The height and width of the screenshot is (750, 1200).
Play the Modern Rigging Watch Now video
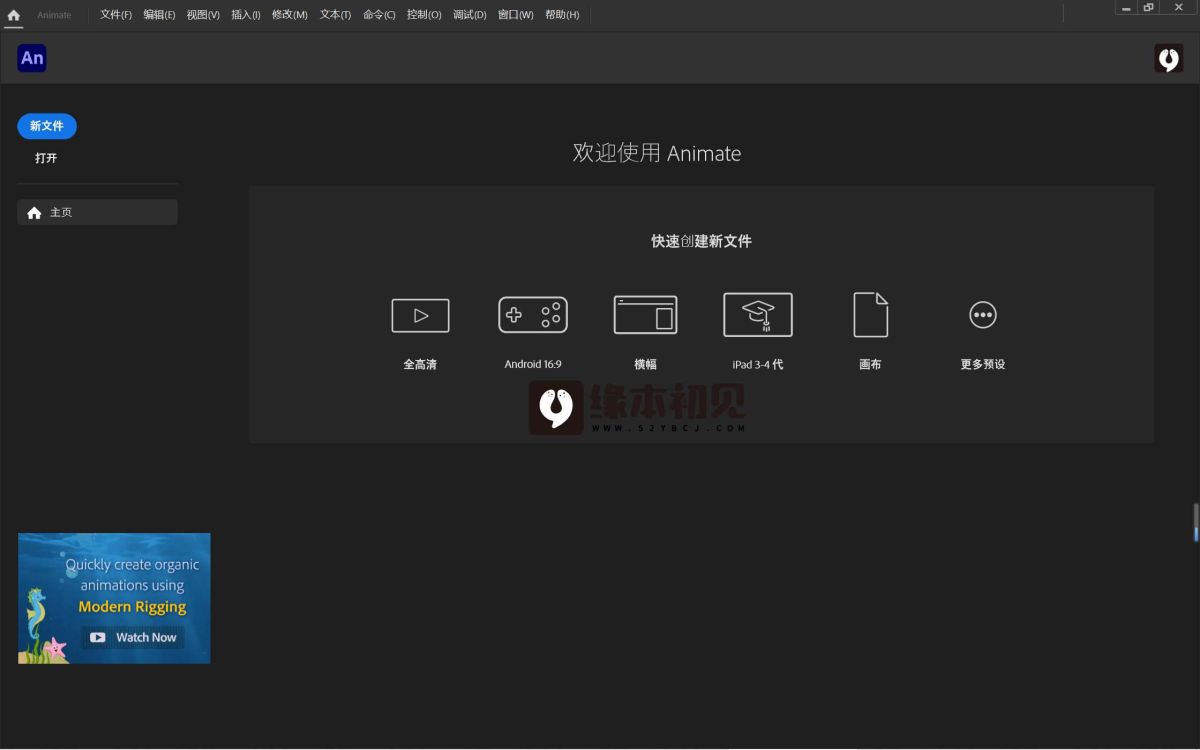click(x=134, y=637)
